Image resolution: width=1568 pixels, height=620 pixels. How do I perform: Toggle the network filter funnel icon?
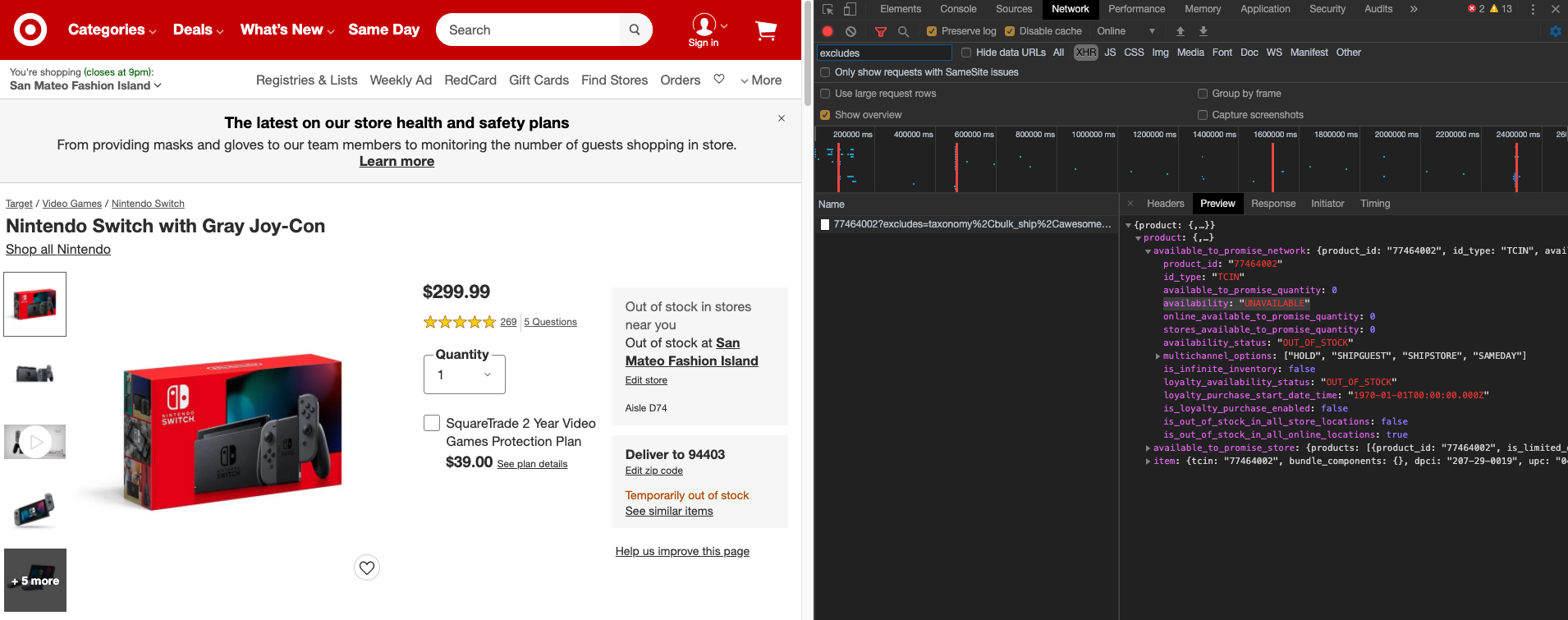point(880,31)
